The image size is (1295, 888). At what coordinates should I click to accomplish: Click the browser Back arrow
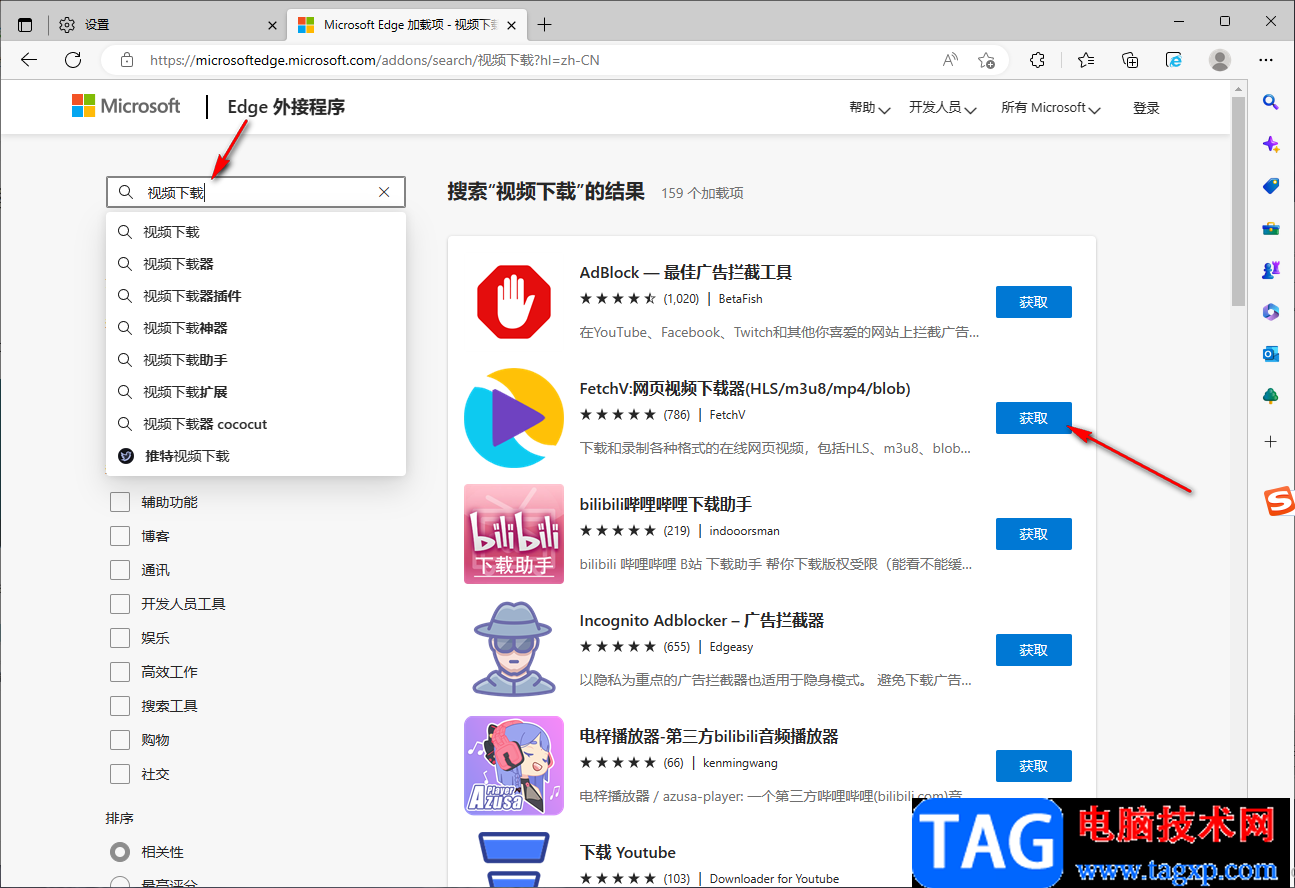29,60
